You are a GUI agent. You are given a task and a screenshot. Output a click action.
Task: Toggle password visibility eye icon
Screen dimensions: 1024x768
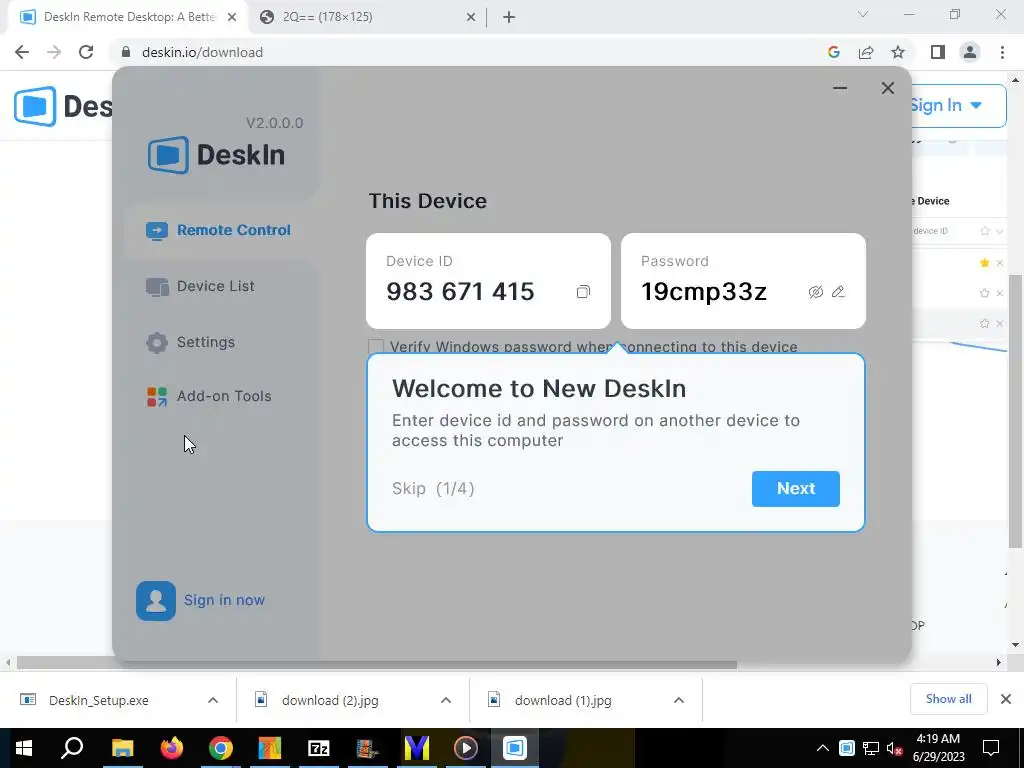[816, 292]
